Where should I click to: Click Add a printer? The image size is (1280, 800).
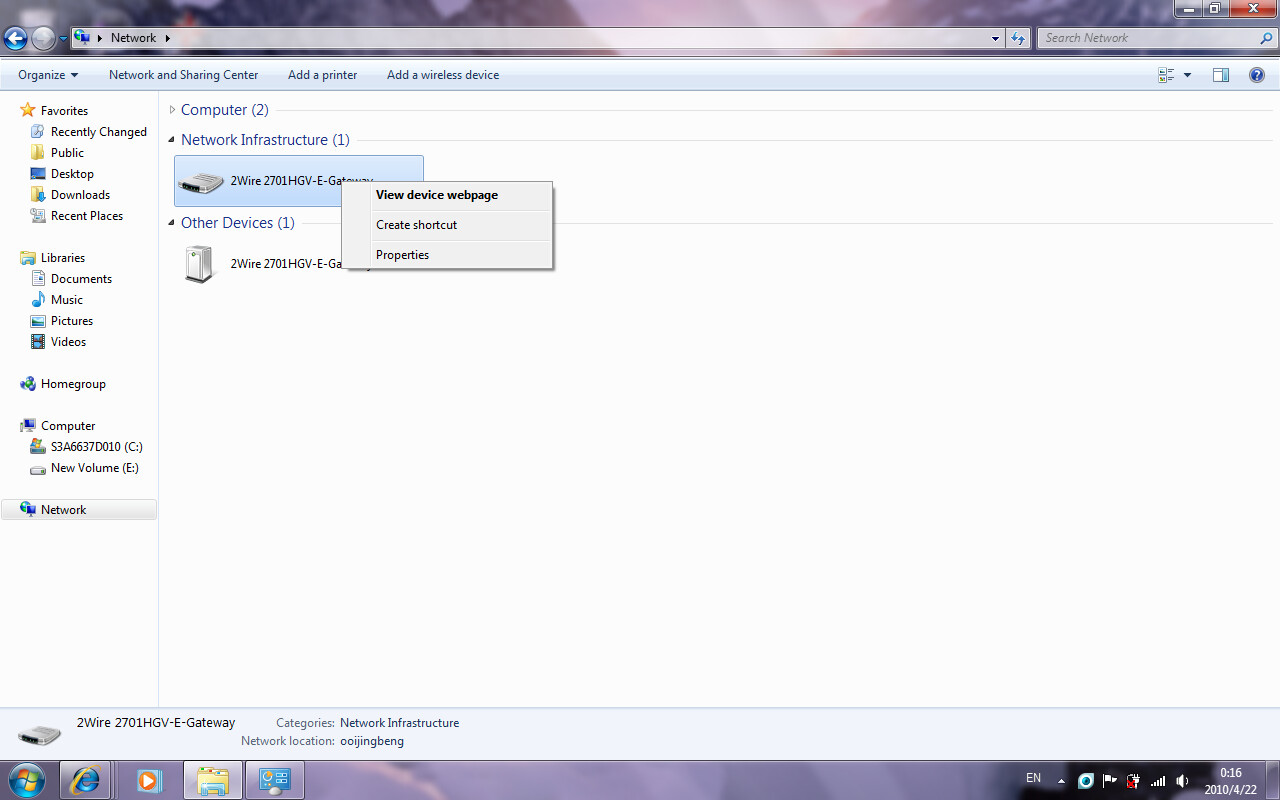click(x=322, y=75)
